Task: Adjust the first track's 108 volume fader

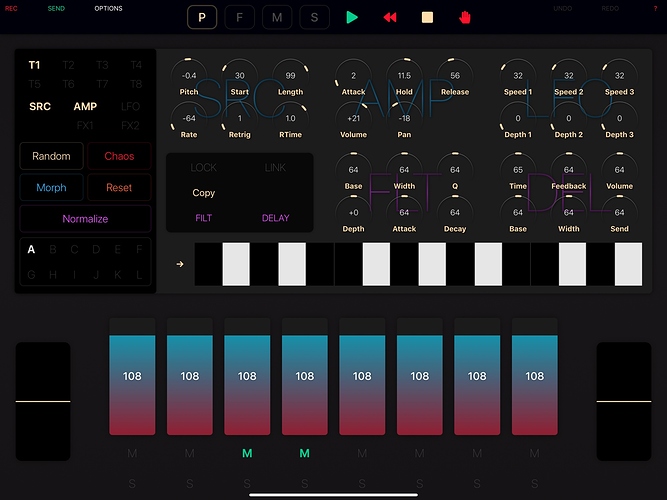Action: (x=132, y=377)
